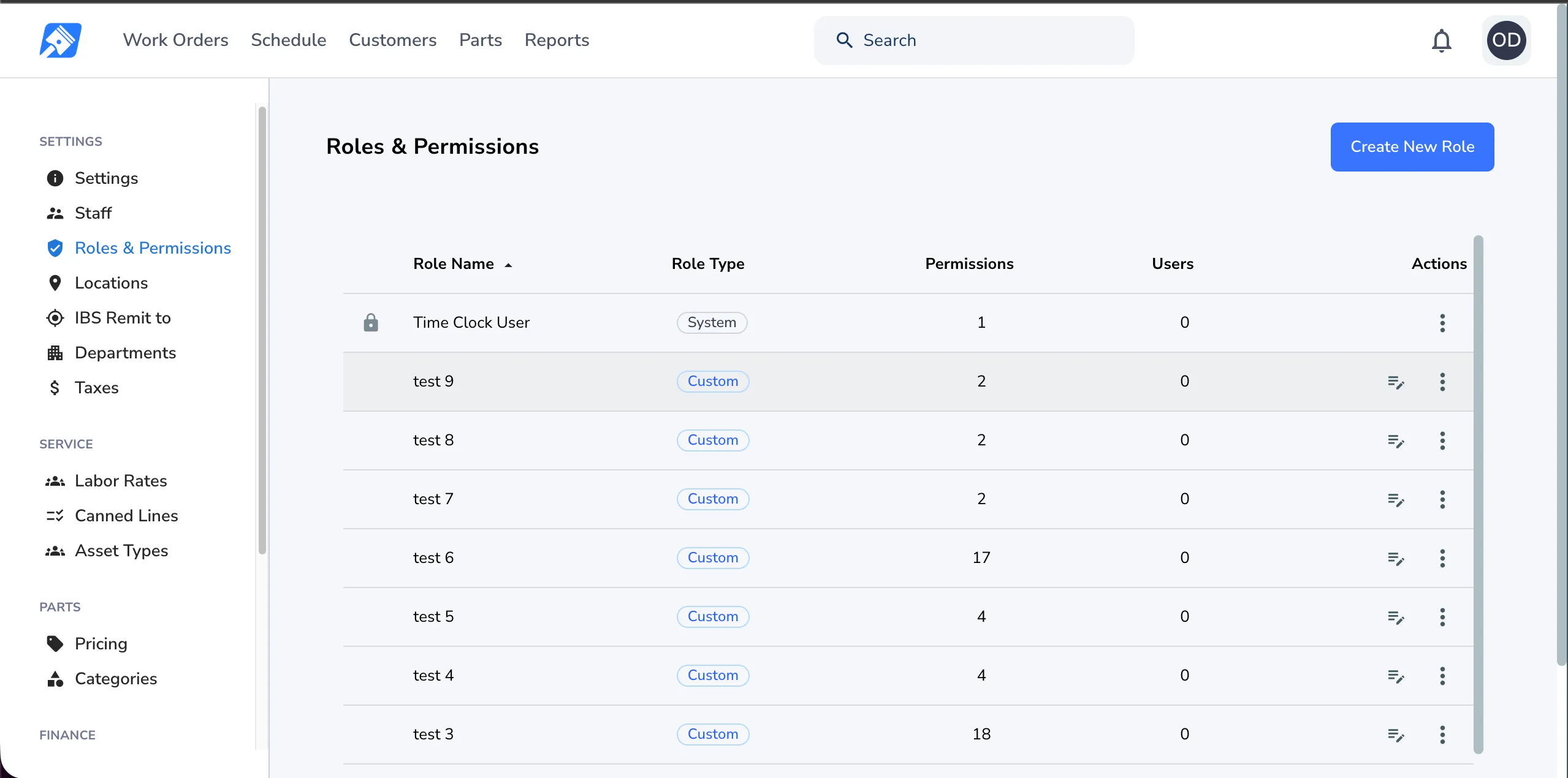Open more actions for Time Clock User
This screenshot has width=1568, height=778.
(1442, 323)
